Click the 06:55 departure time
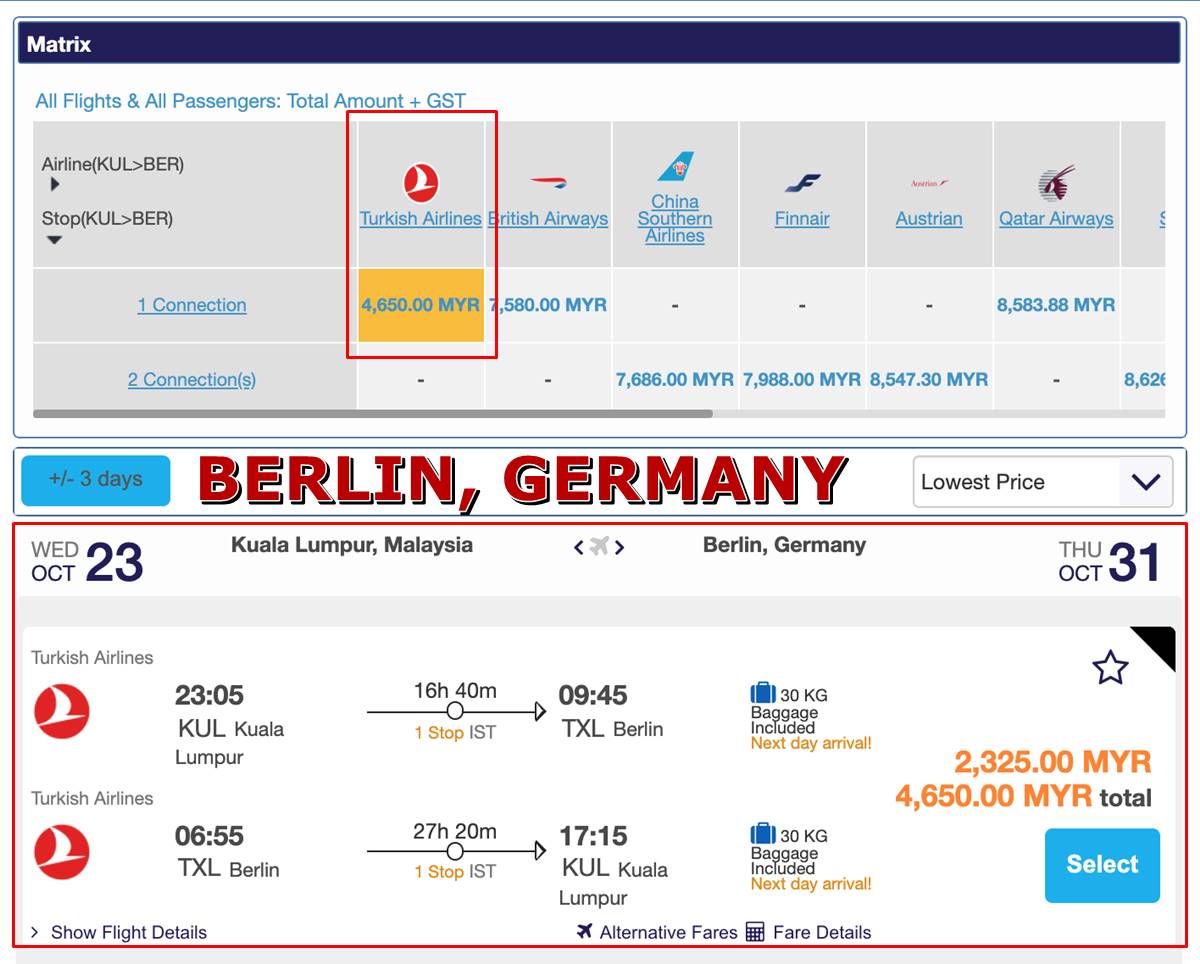 pyautogui.click(x=209, y=836)
